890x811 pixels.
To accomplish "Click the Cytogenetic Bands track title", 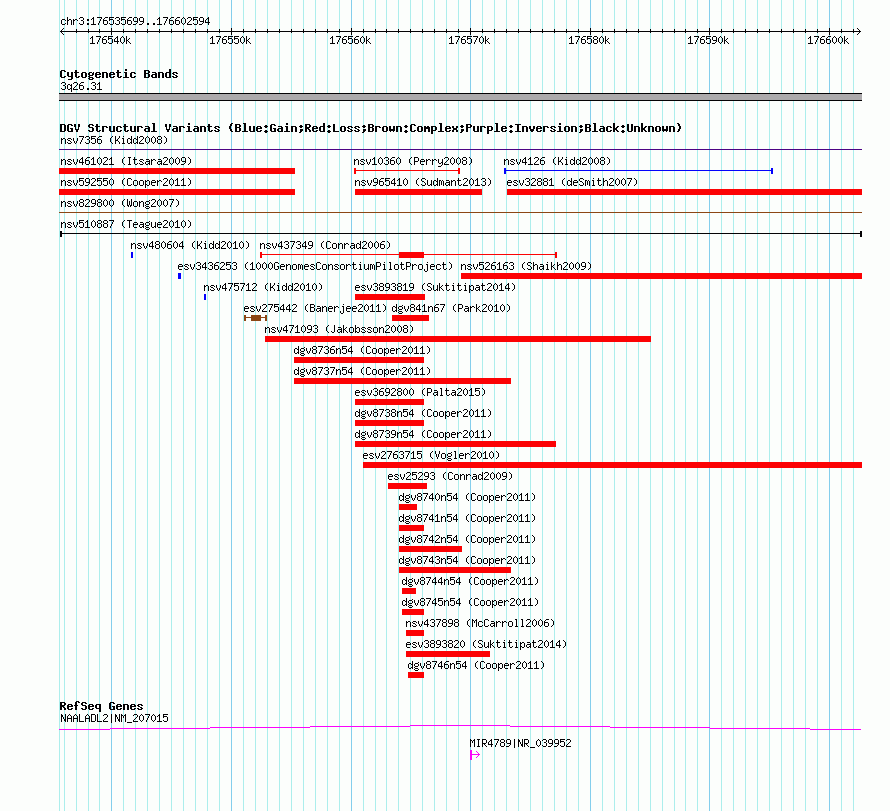I will point(119,74).
